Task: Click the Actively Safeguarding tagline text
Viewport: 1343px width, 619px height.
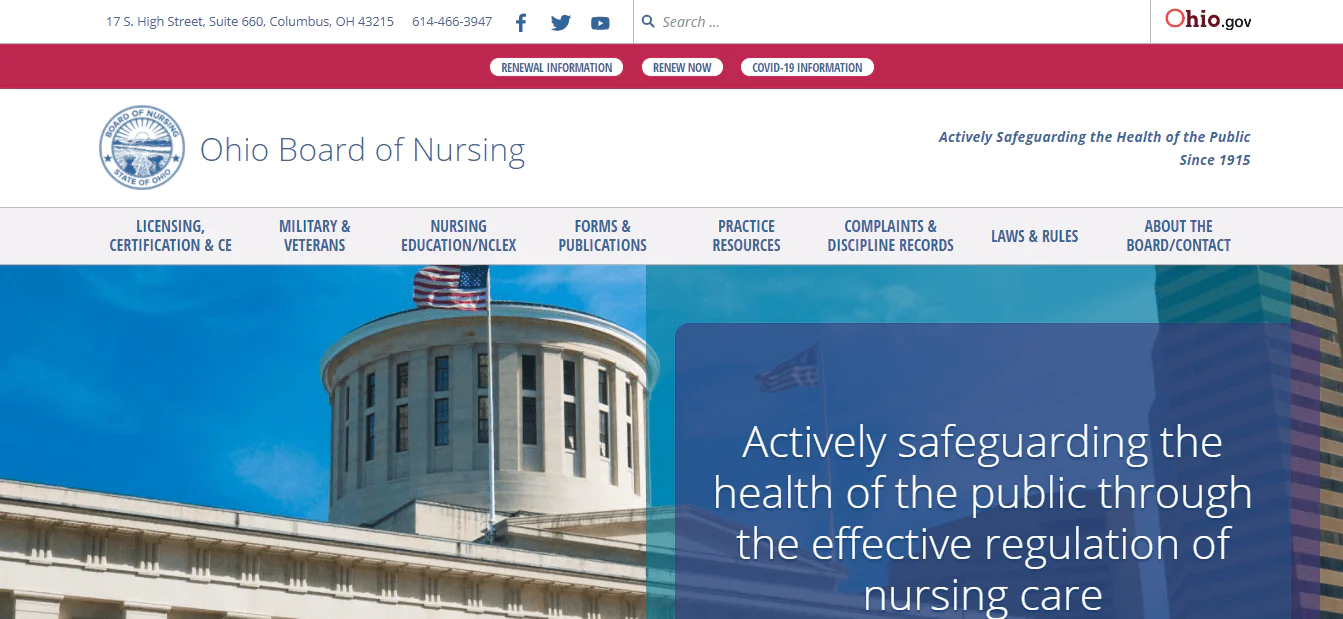Action: point(1094,148)
